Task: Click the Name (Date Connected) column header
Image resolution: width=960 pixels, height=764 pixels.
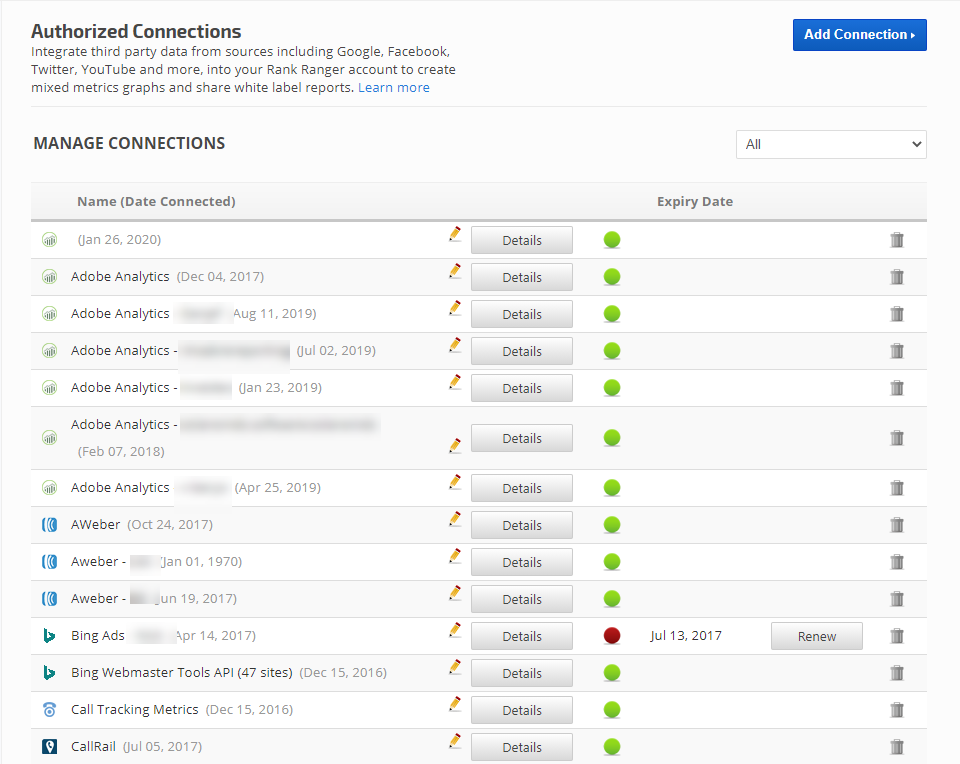Action: click(x=156, y=201)
